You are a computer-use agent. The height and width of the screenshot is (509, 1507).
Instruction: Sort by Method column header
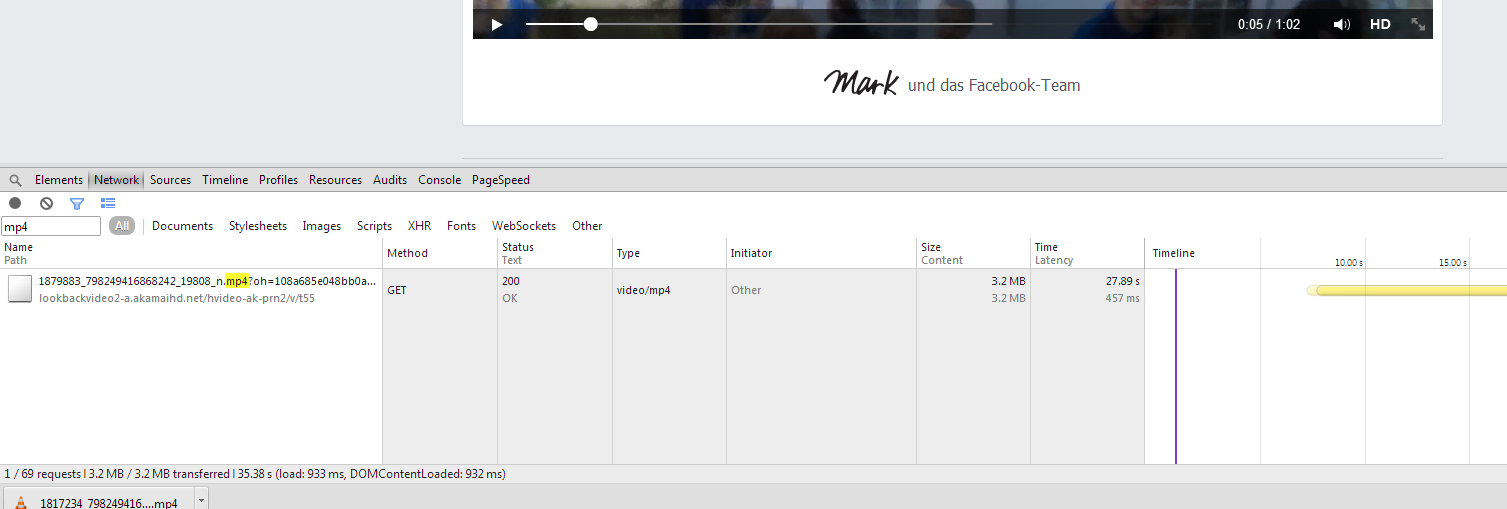440,253
